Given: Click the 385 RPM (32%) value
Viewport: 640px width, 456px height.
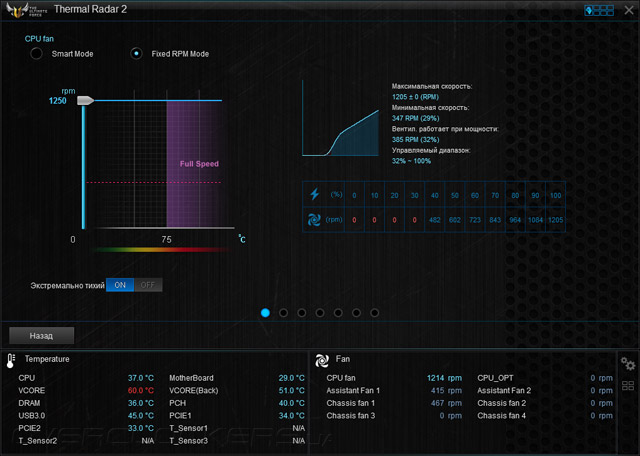Looking at the screenshot, I should tap(416, 139).
